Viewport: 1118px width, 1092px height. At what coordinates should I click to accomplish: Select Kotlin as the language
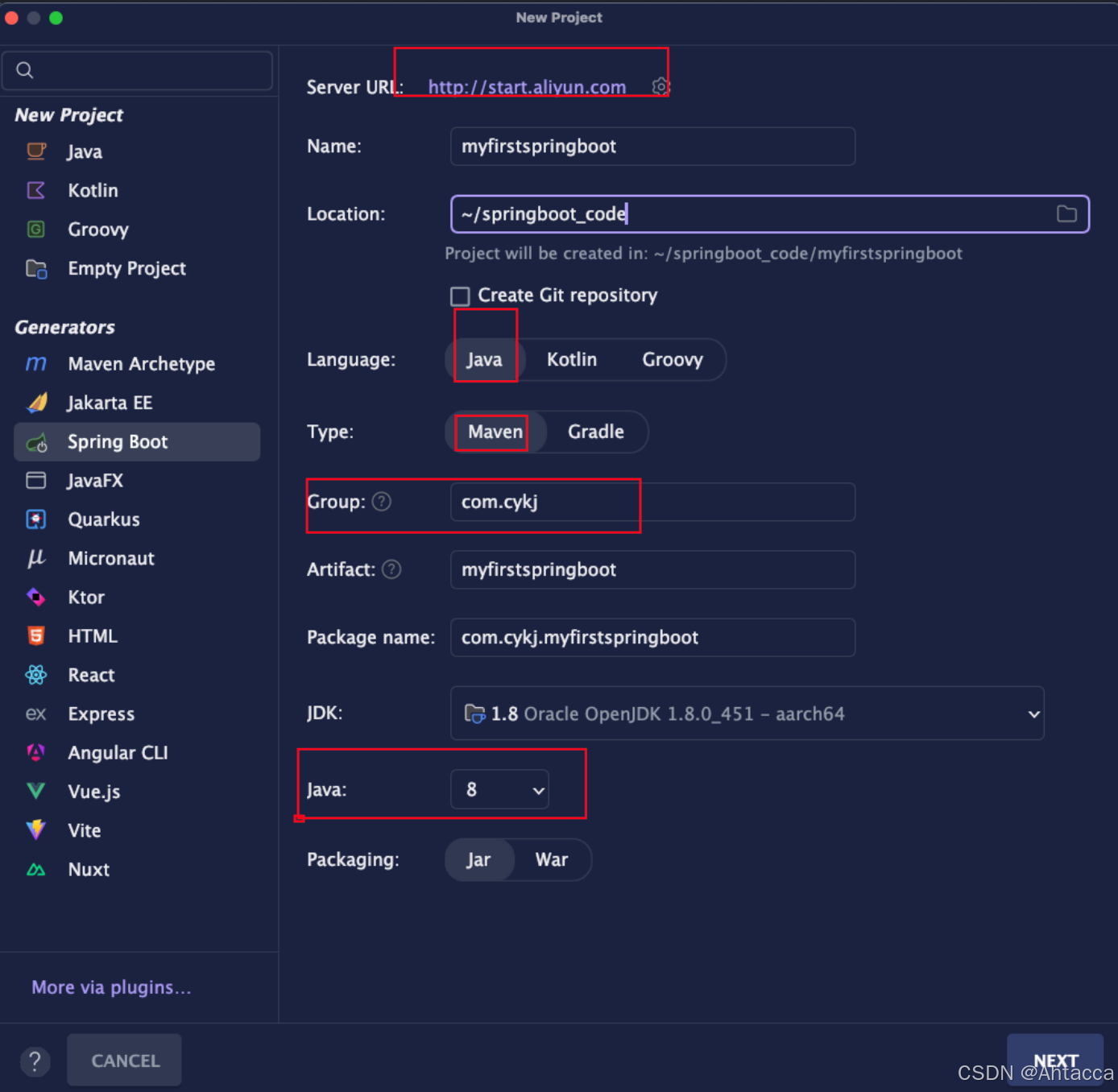click(572, 360)
